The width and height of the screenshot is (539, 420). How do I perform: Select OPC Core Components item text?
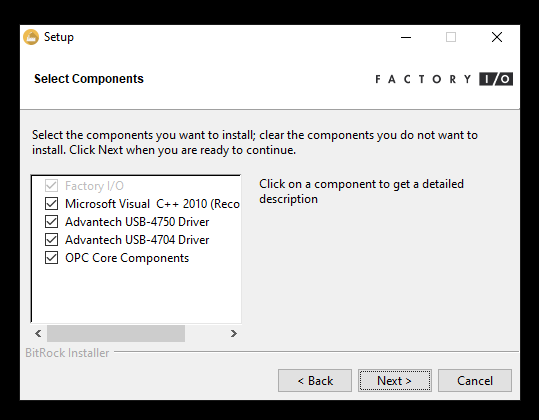pos(127,258)
